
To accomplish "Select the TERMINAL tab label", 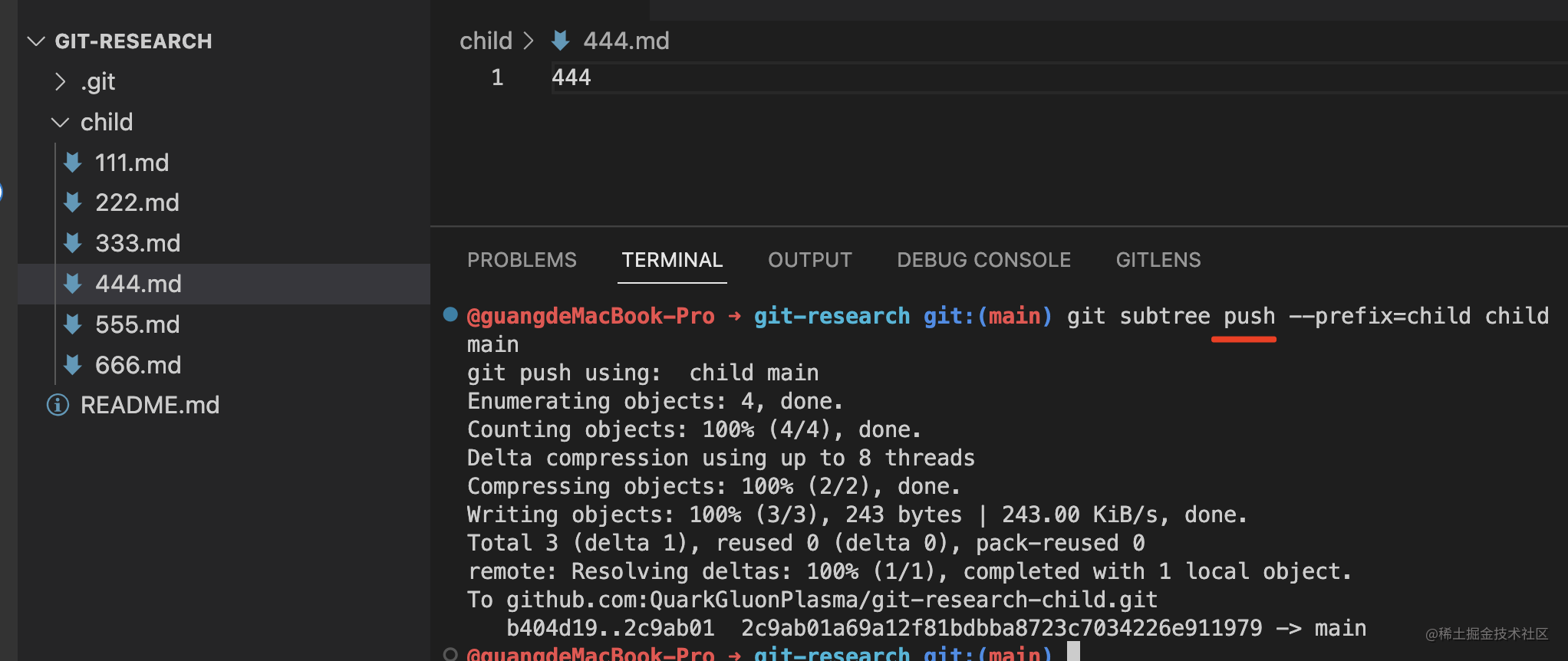I will coord(672,260).
